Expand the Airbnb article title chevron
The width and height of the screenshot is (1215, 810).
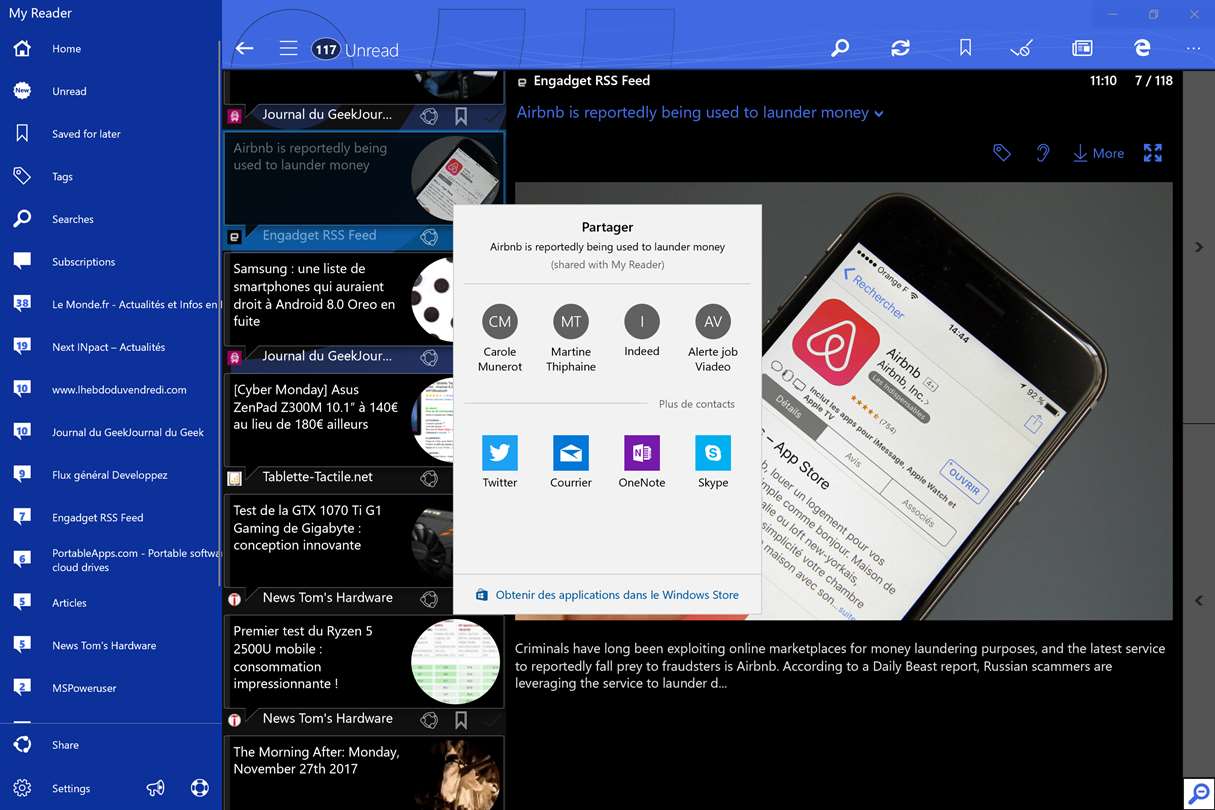[x=879, y=114]
